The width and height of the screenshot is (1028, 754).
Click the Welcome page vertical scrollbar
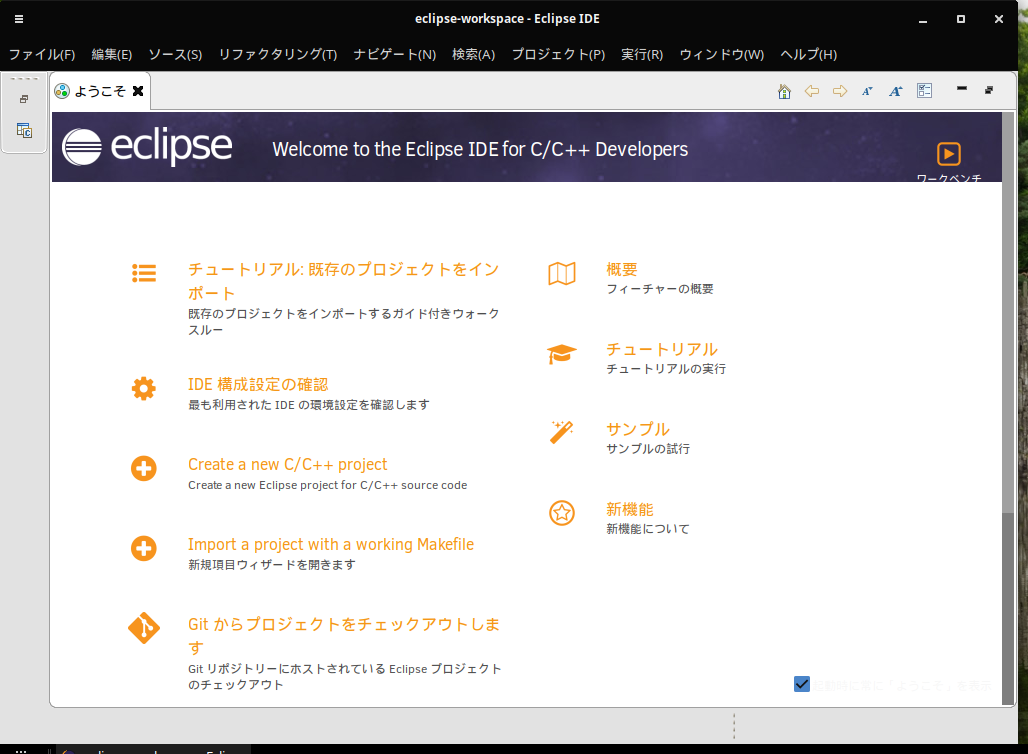tap(1008, 409)
